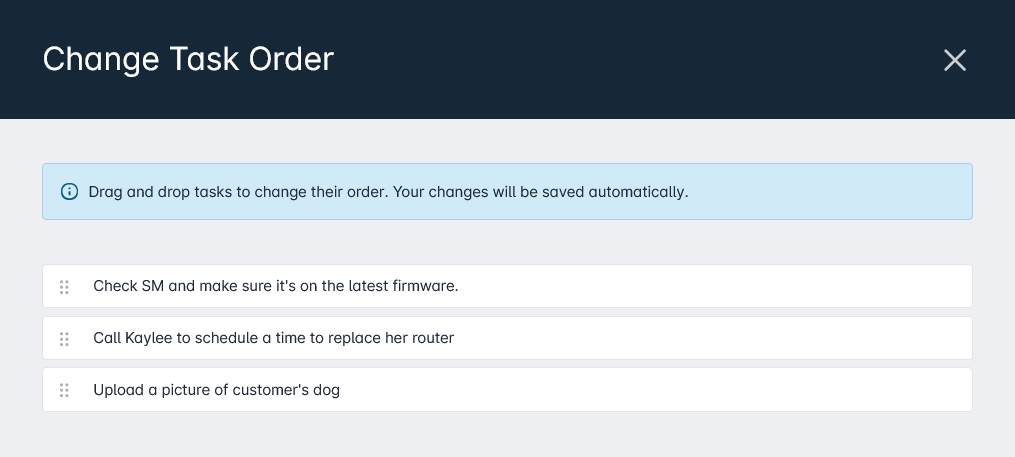Select the Check SM firmware task row
Screen dimensions: 1015x457
pyautogui.click(x=508, y=286)
